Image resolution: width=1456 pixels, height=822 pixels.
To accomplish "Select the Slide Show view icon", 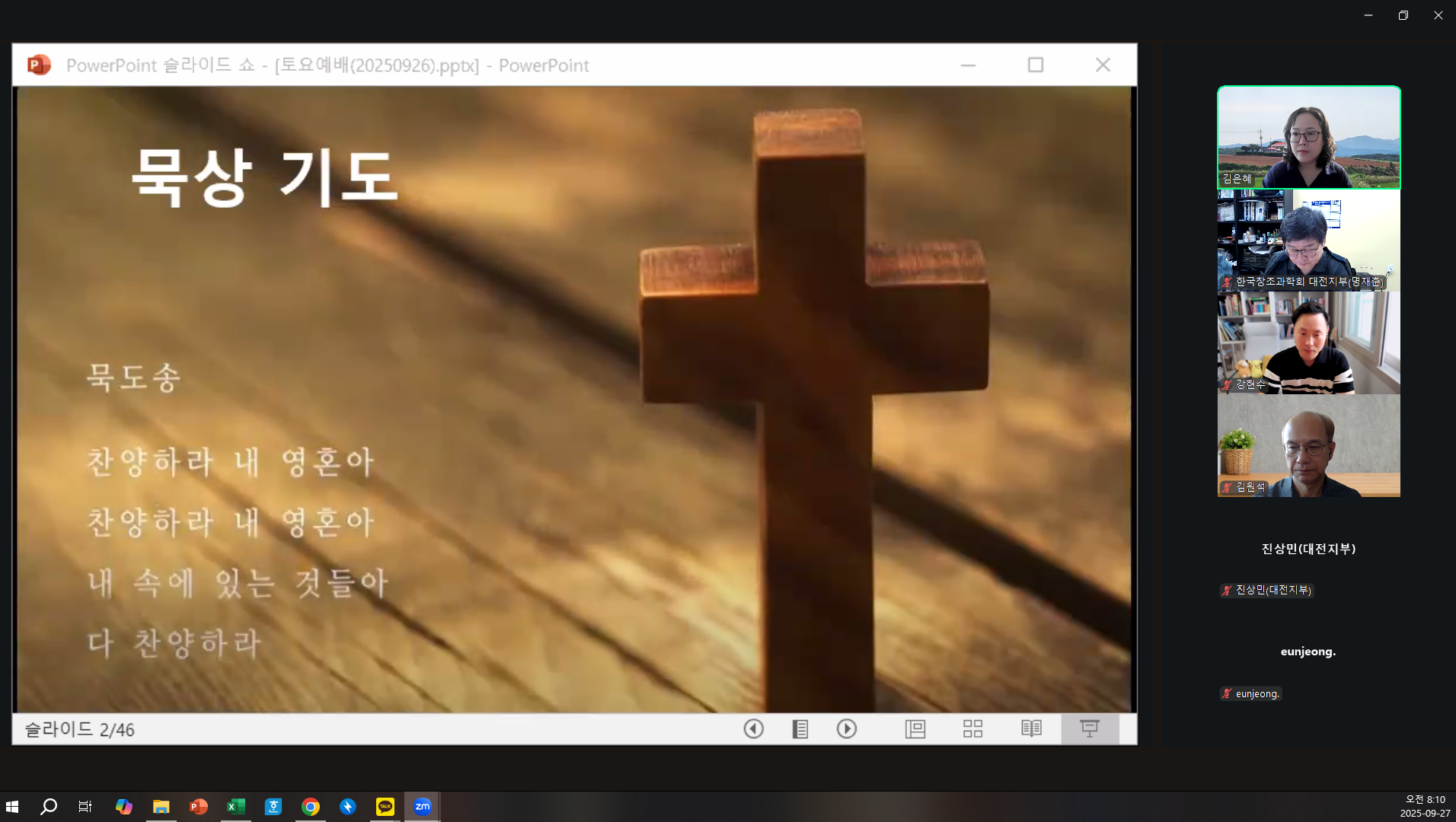I will point(1090,729).
